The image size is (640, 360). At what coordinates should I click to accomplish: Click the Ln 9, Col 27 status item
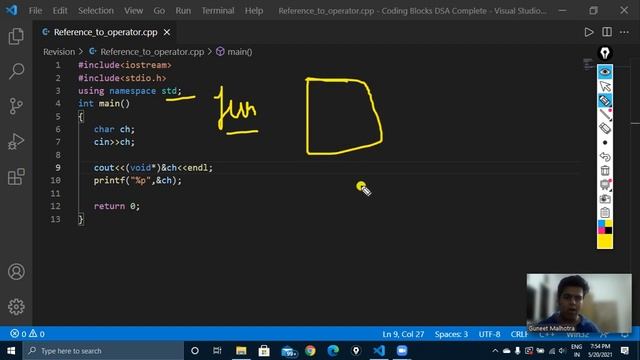pyautogui.click(x=403, y=334)
